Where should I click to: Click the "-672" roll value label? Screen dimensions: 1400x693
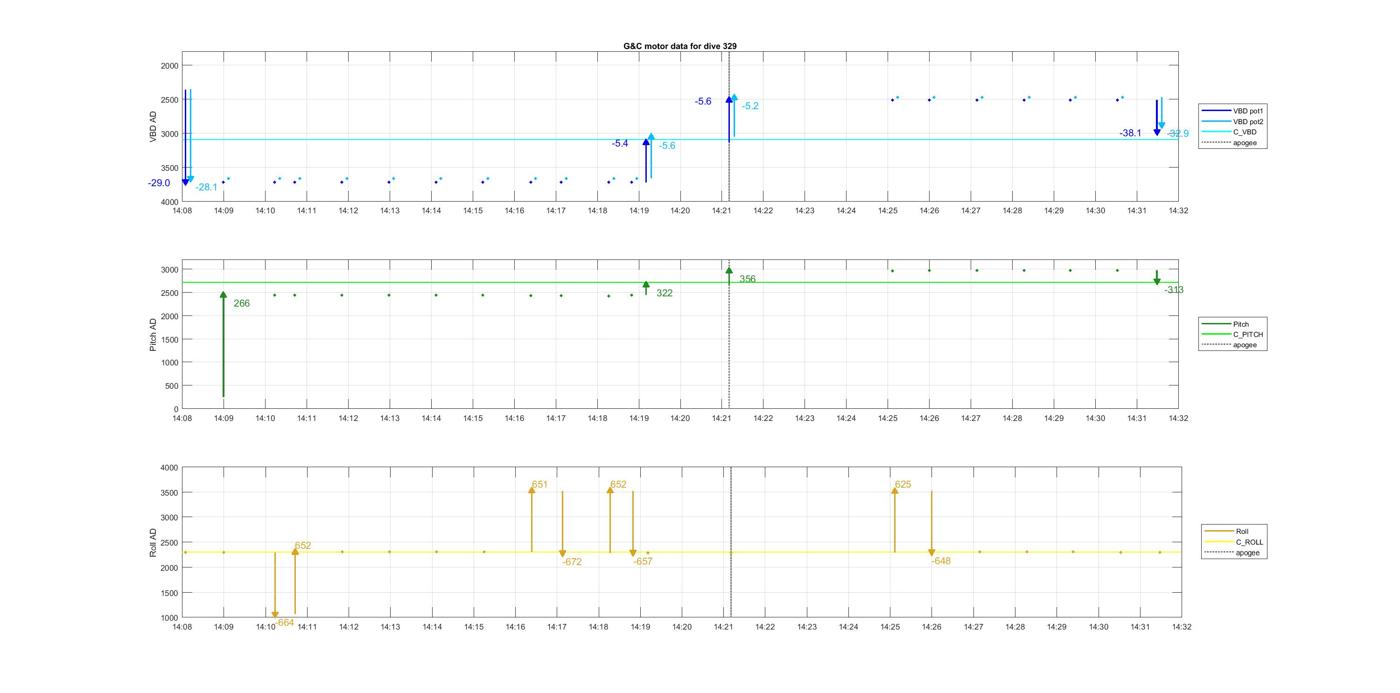572,562
